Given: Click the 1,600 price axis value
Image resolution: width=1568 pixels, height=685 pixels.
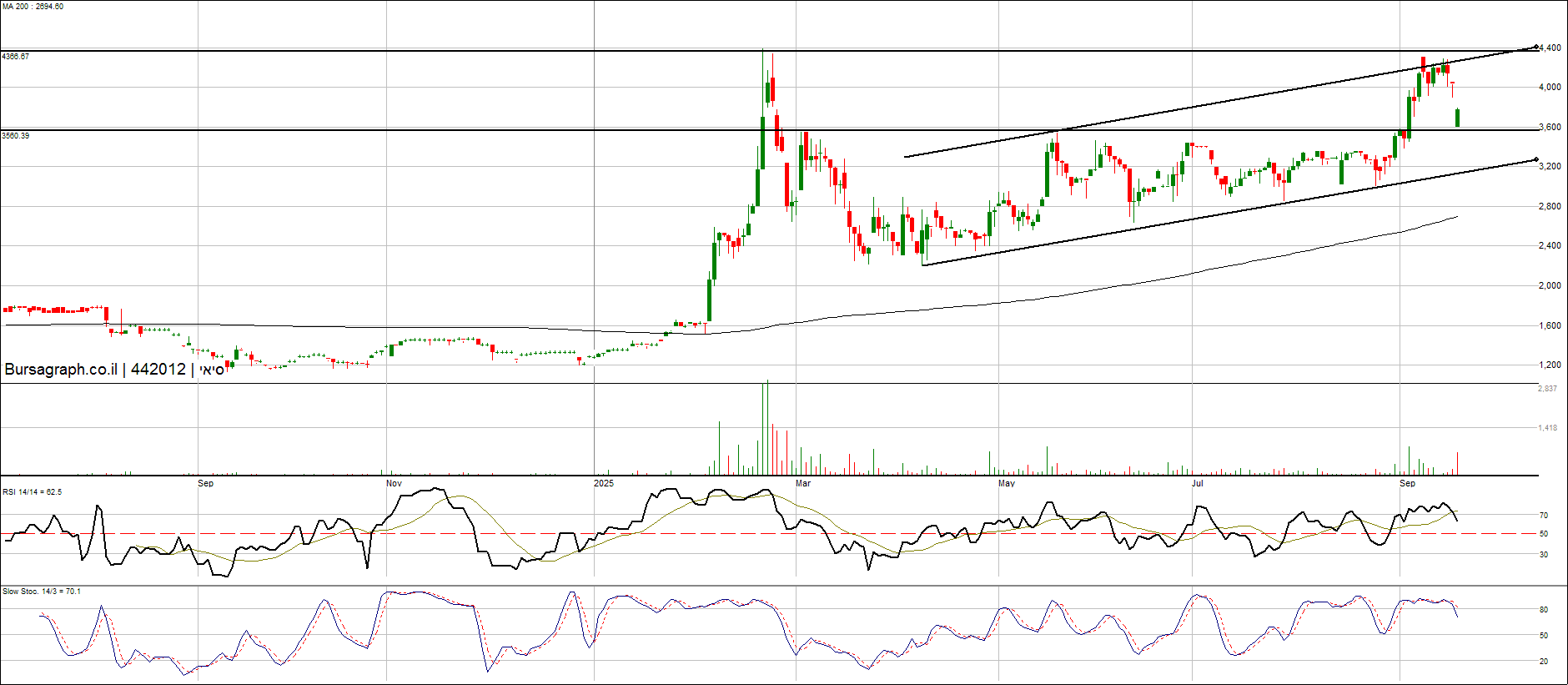Looking at the screenshot, I should click(x=1550, y=326).
